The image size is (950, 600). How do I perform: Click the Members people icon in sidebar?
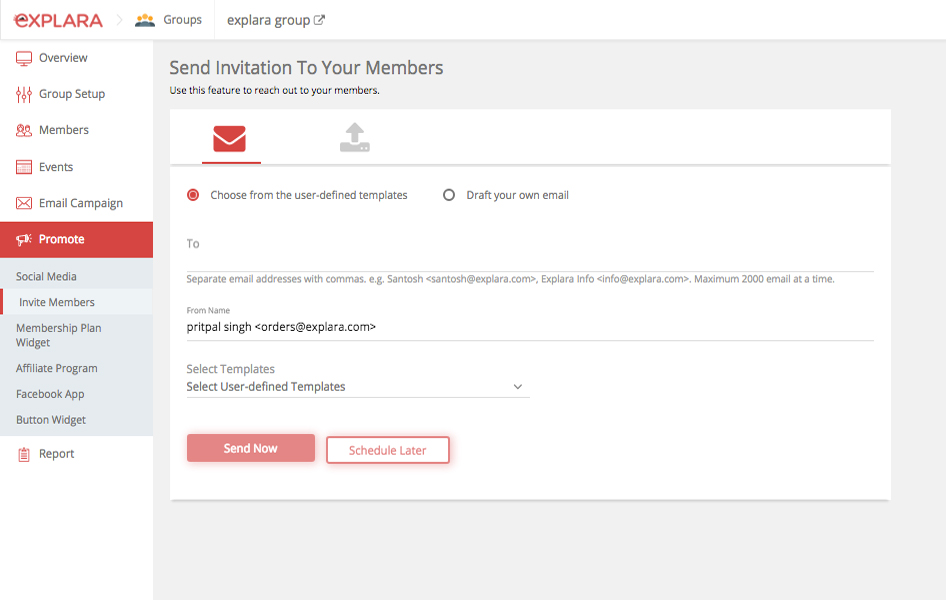click(24, 130)
